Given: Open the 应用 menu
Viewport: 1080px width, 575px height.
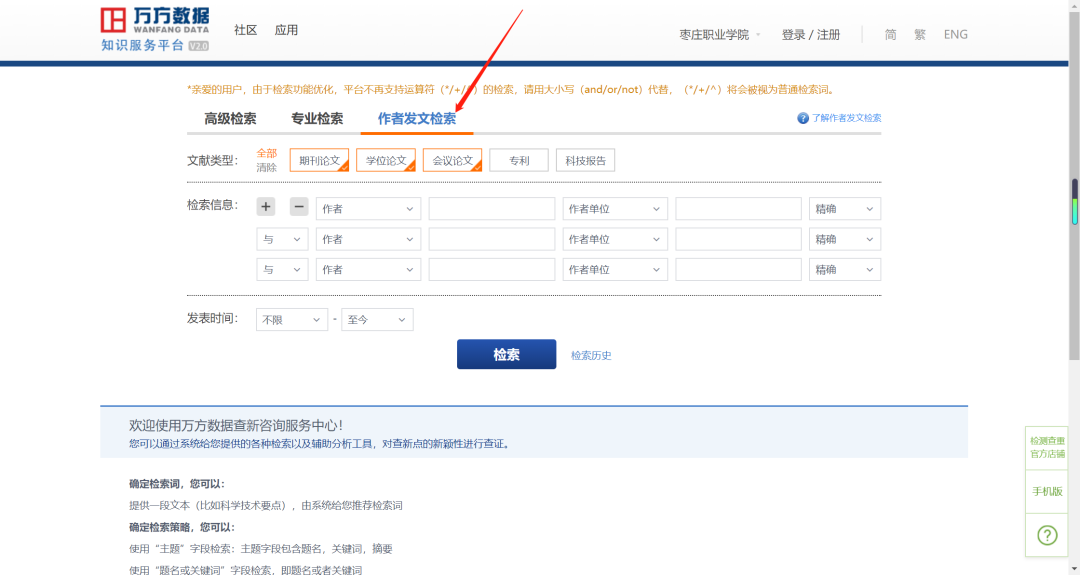Looking at the screenshot, I should click(286, 30).
